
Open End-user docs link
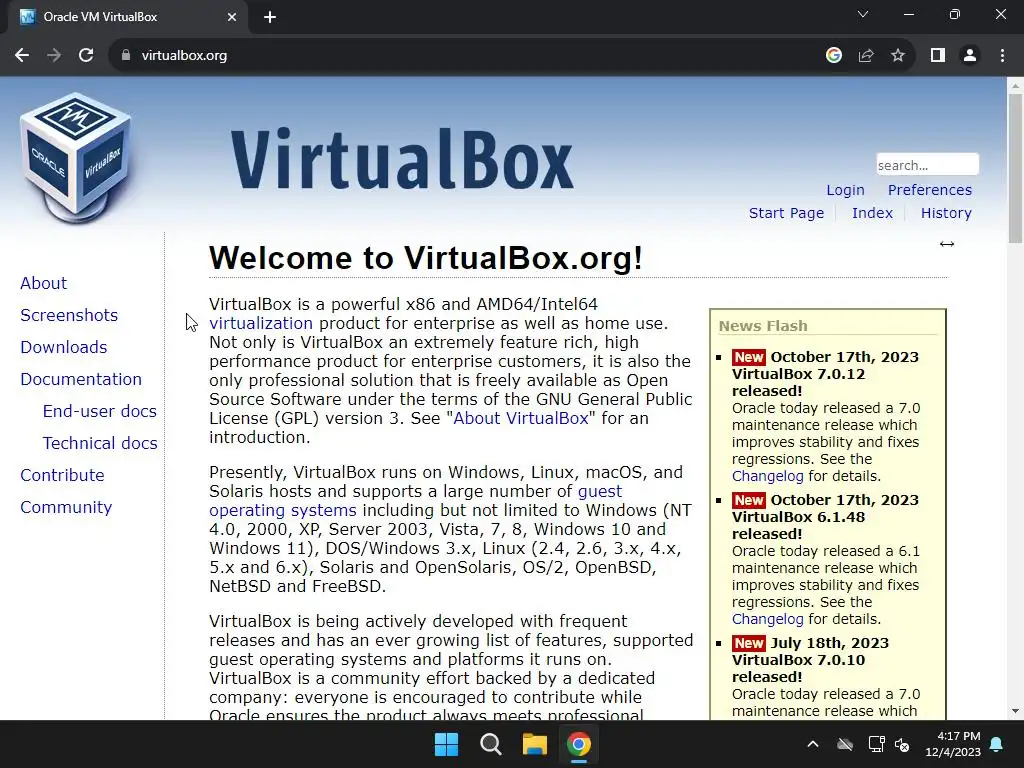click(100, 411)
